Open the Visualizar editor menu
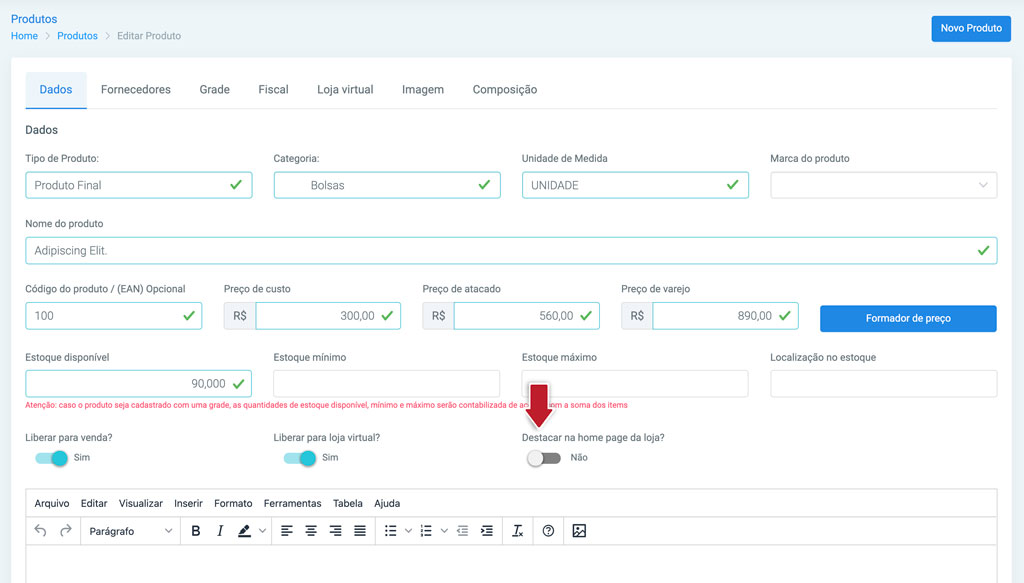This screenshot has width=1024, height=583. (x=140, y=503)
